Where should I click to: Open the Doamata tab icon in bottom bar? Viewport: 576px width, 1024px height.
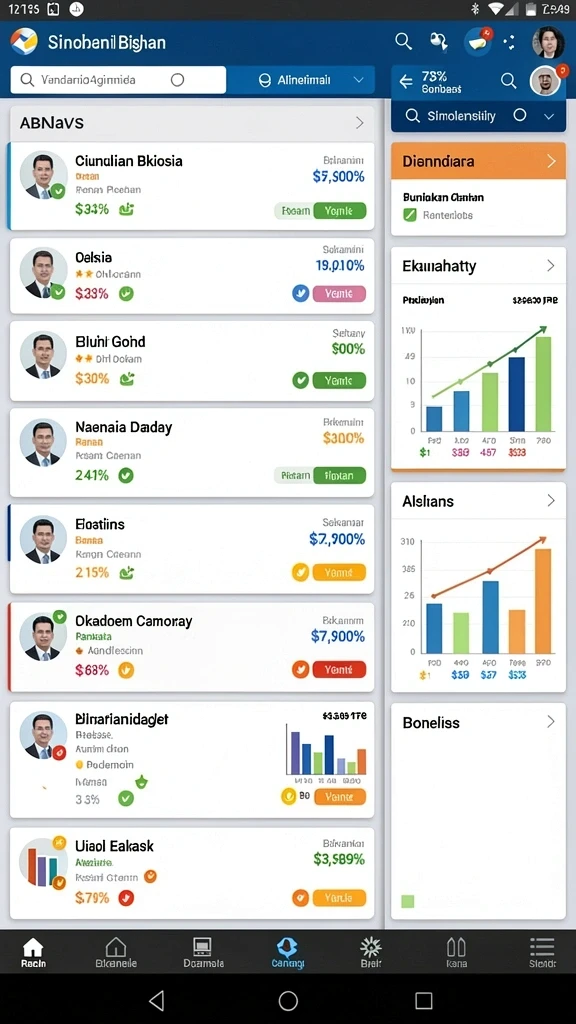(202, 952)
